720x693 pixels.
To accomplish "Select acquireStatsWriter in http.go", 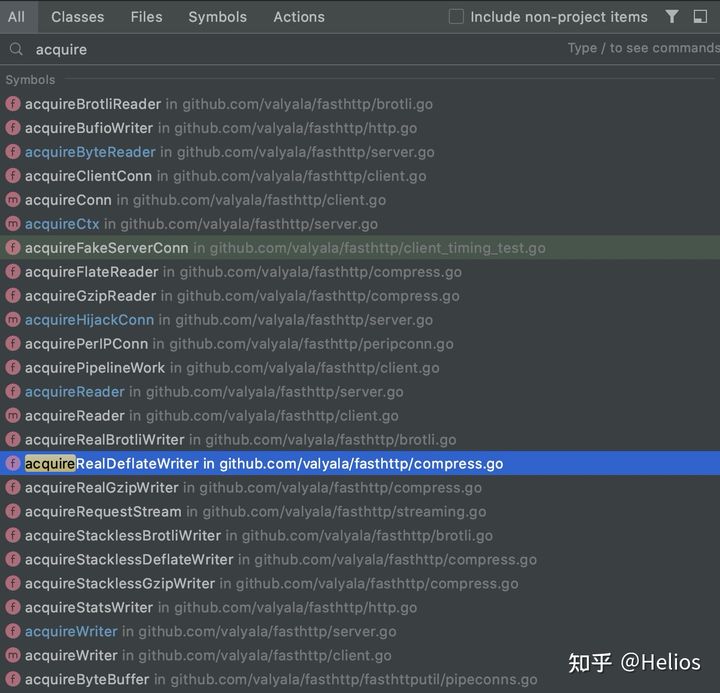I will tap(360, 607).
